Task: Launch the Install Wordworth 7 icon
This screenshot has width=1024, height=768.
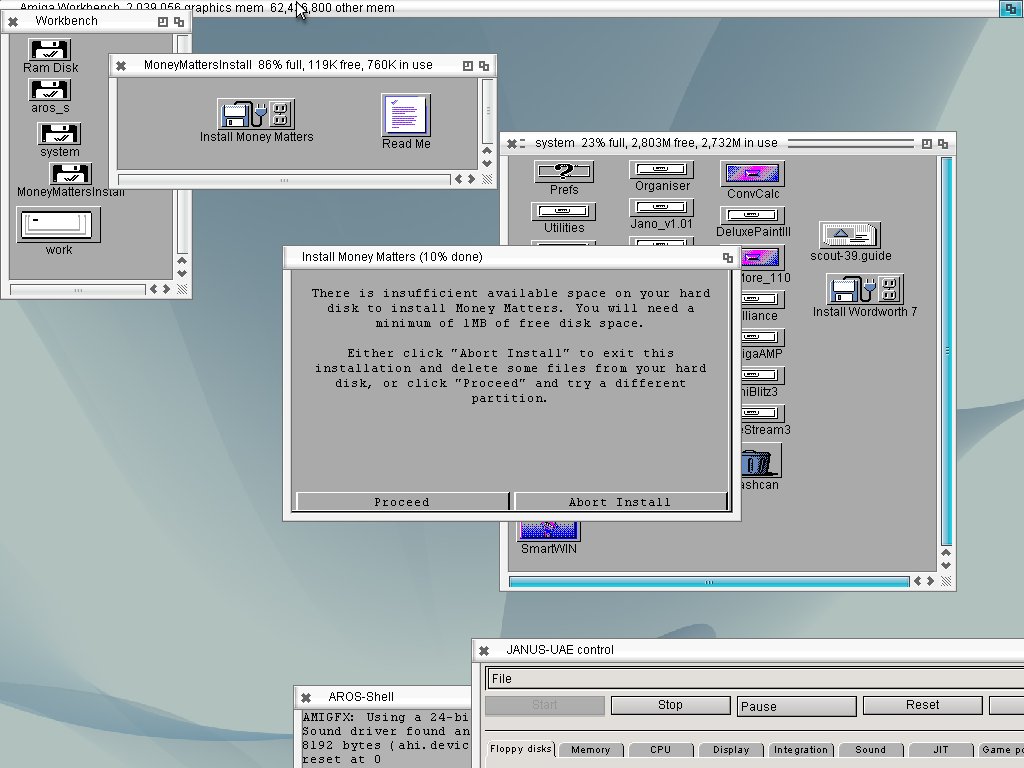Action: 865,289
